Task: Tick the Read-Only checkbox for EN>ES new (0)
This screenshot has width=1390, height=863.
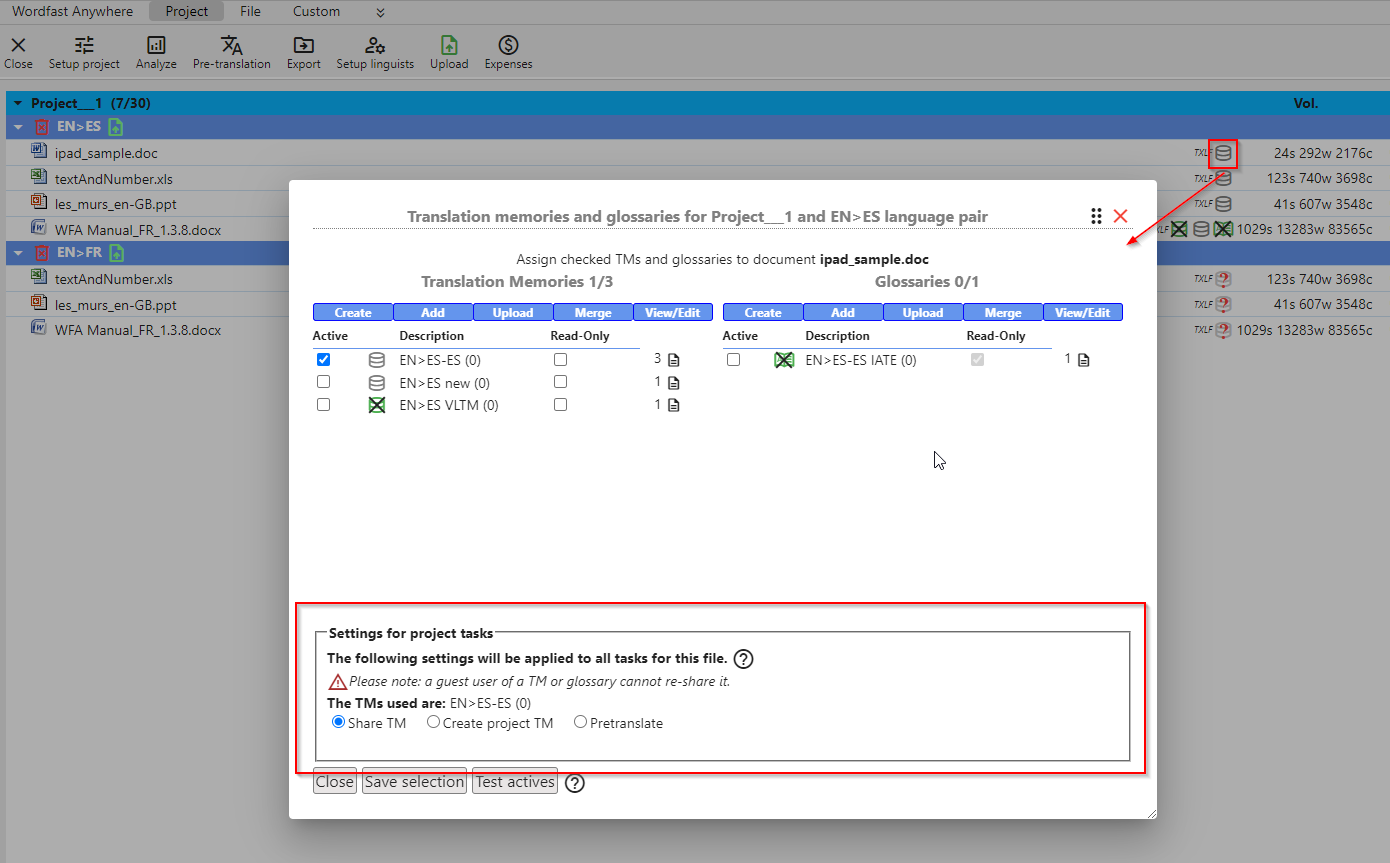Action: [560, 382]
